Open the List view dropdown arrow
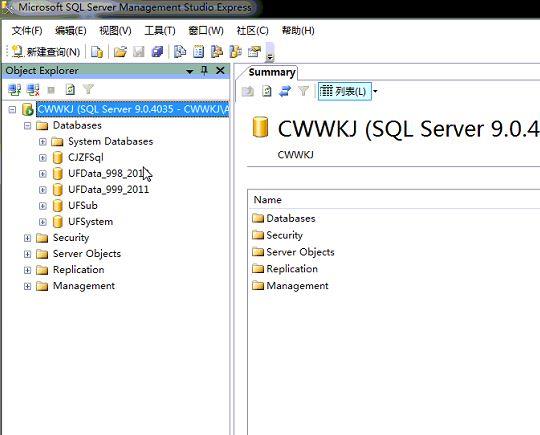540x435 pixels. pyautogui.click(x=375, y=91)
